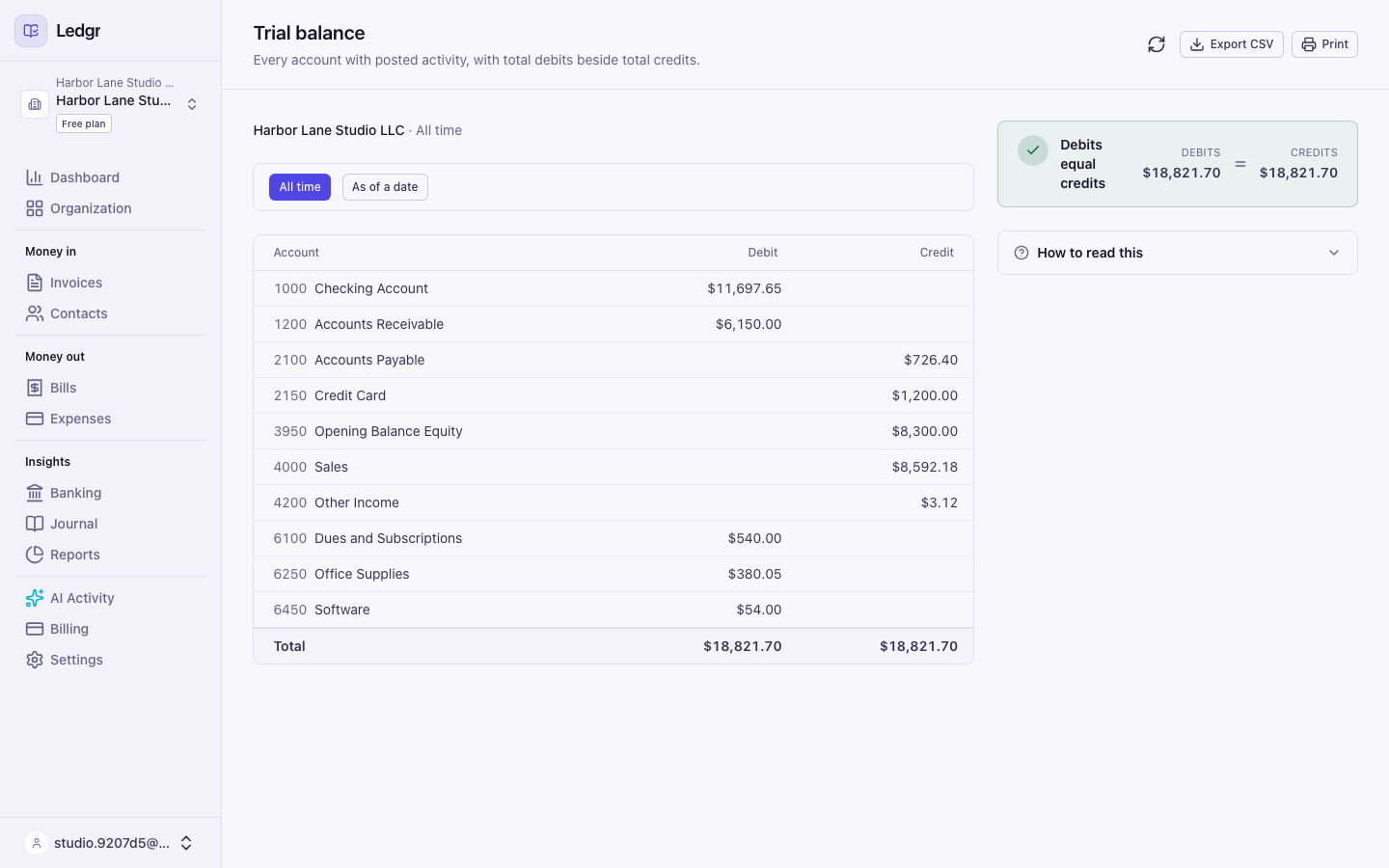Click the 6100 Dues and Subscriptions row
The height and width of the screenshot is (868, 1389).
613,538
